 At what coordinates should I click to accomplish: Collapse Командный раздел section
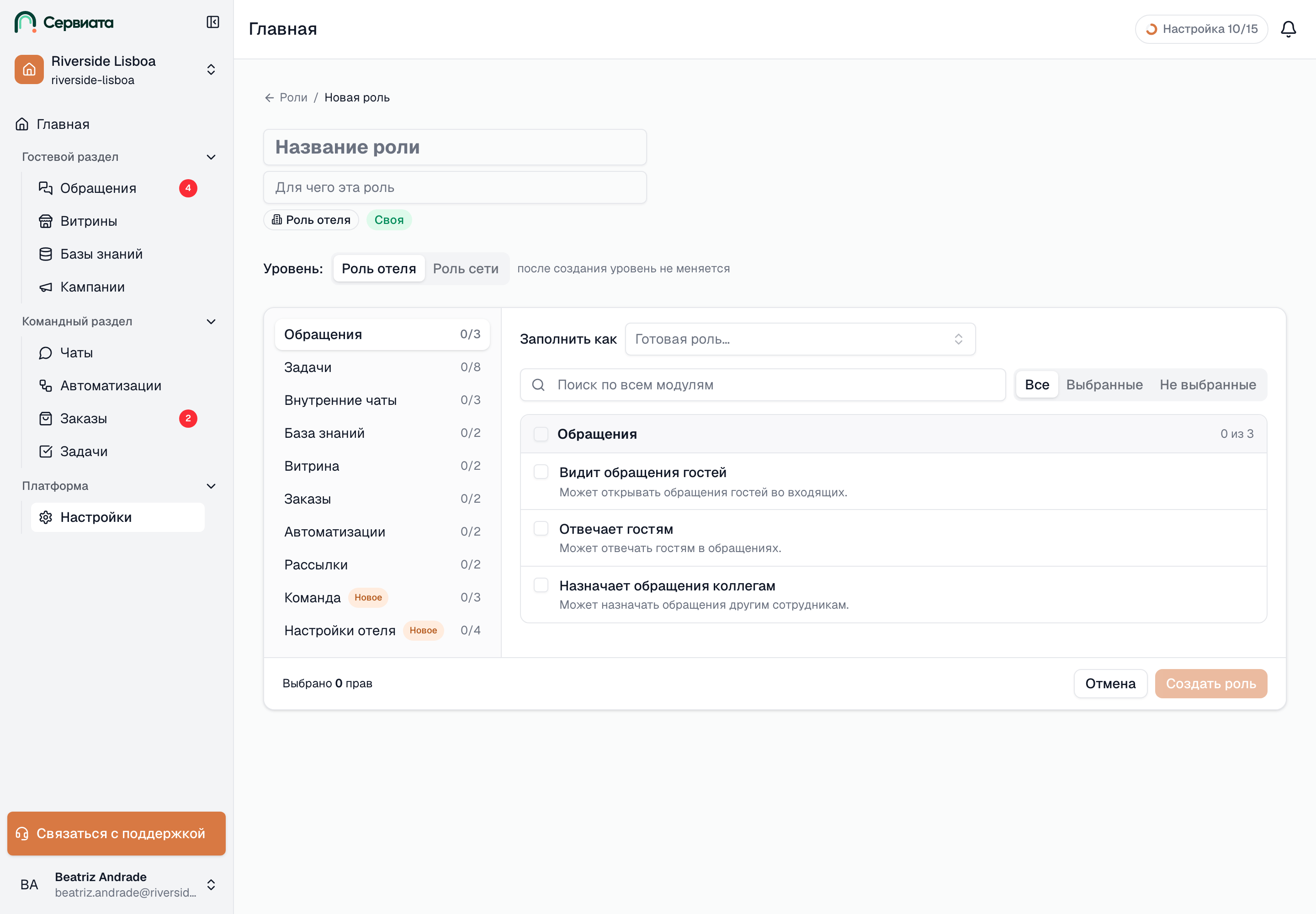click(211, 322)
